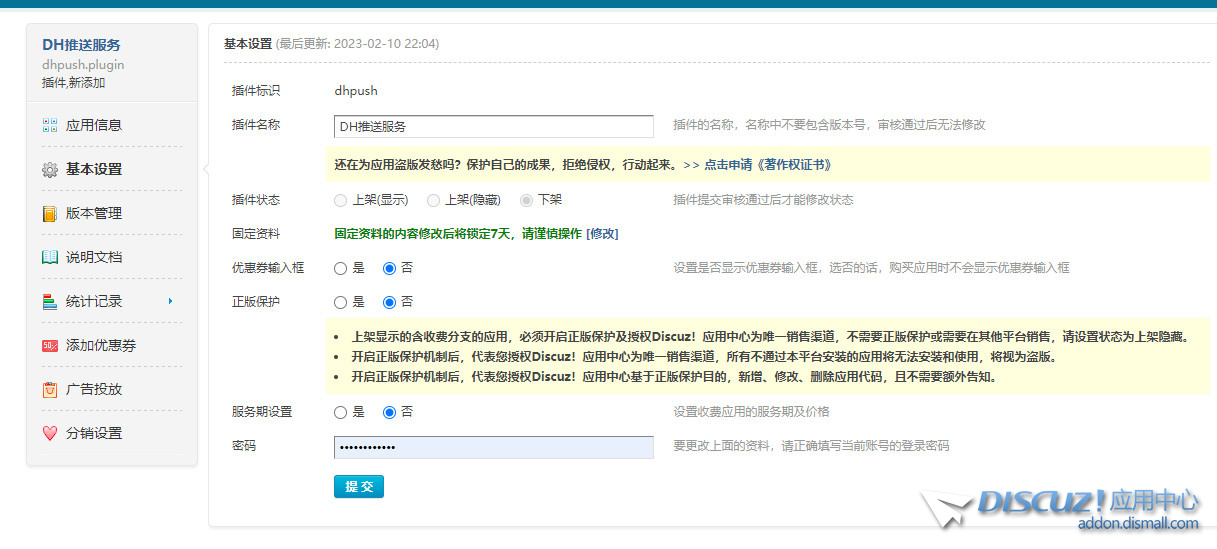Click the DH推送服务 plugin title
1217x549 pixels.
81,45
